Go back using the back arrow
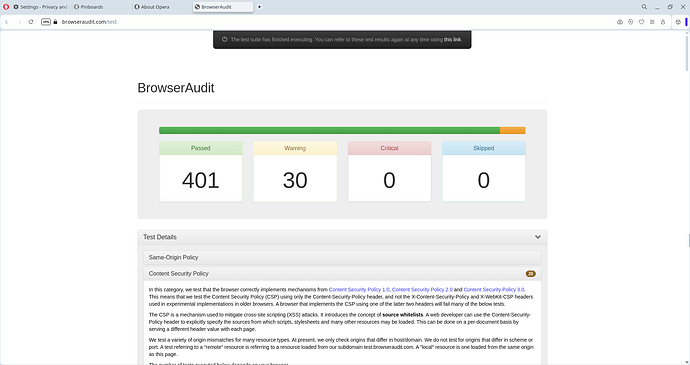Image resolution: width=690 pixels, height=365 pixels. tap(7, 22)
